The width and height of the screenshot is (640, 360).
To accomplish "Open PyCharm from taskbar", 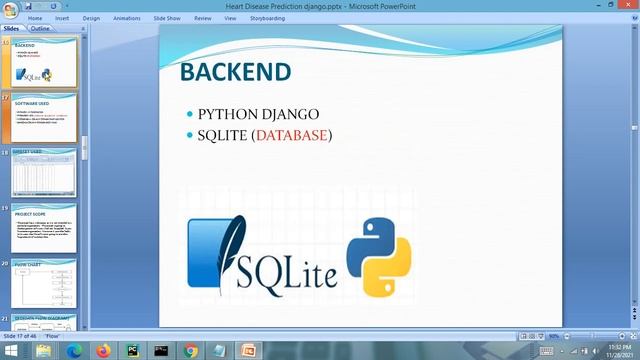I will pyautogui.click(x=132, y=351).
